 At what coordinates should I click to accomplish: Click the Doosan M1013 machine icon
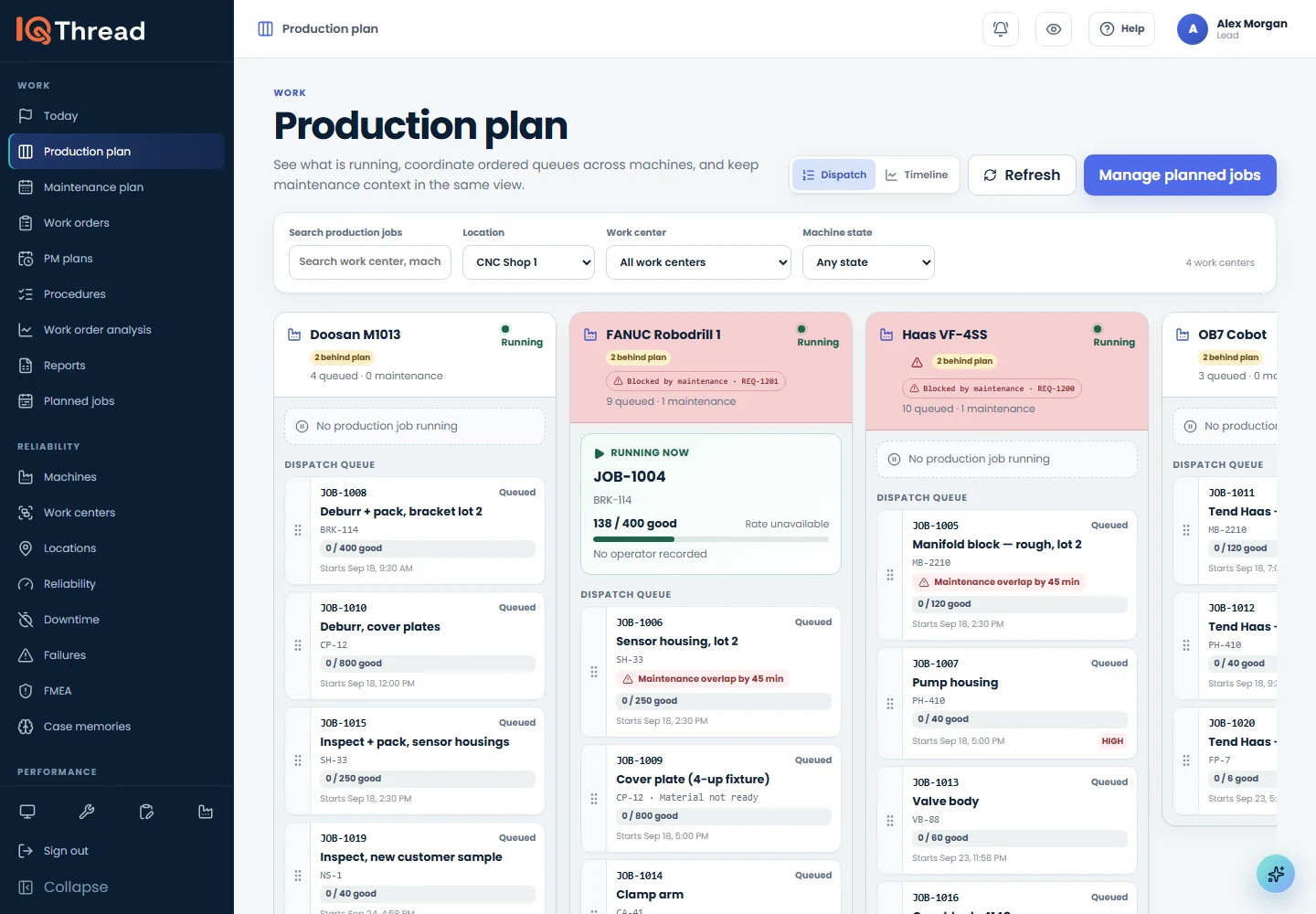[294, 335]
